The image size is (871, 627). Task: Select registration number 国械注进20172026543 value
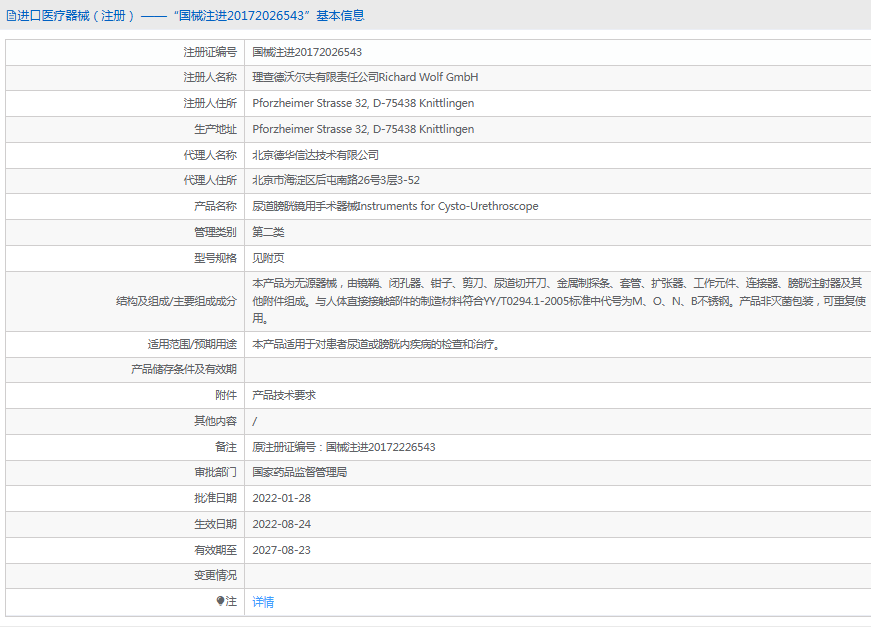pyautogui.click(x=307, y=52)
